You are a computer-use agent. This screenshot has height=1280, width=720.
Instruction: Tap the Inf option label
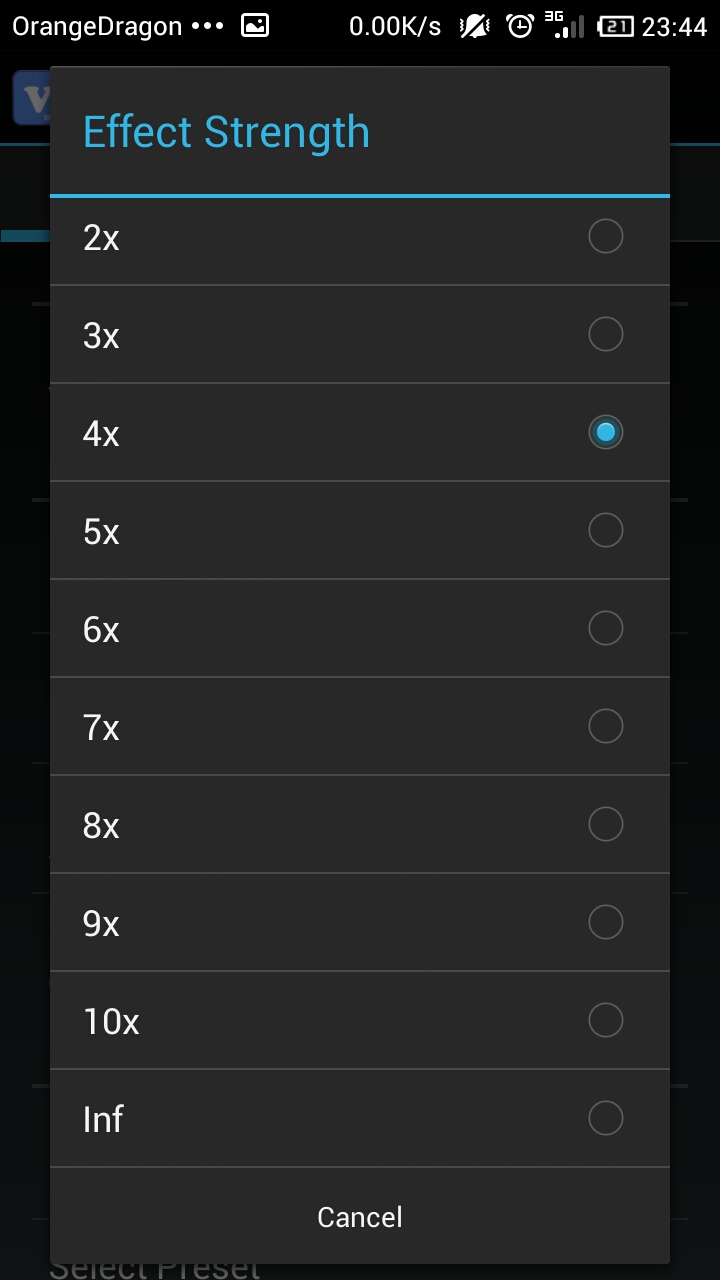point(103,1119)
